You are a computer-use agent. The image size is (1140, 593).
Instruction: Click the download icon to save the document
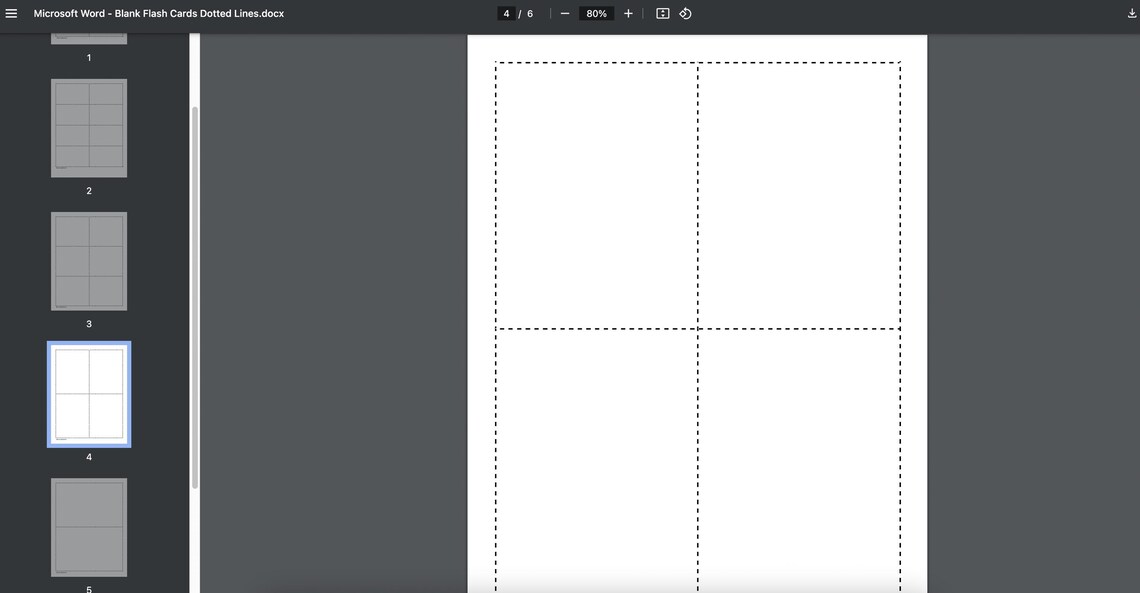pyautogui.click(x=1131, y=13)
